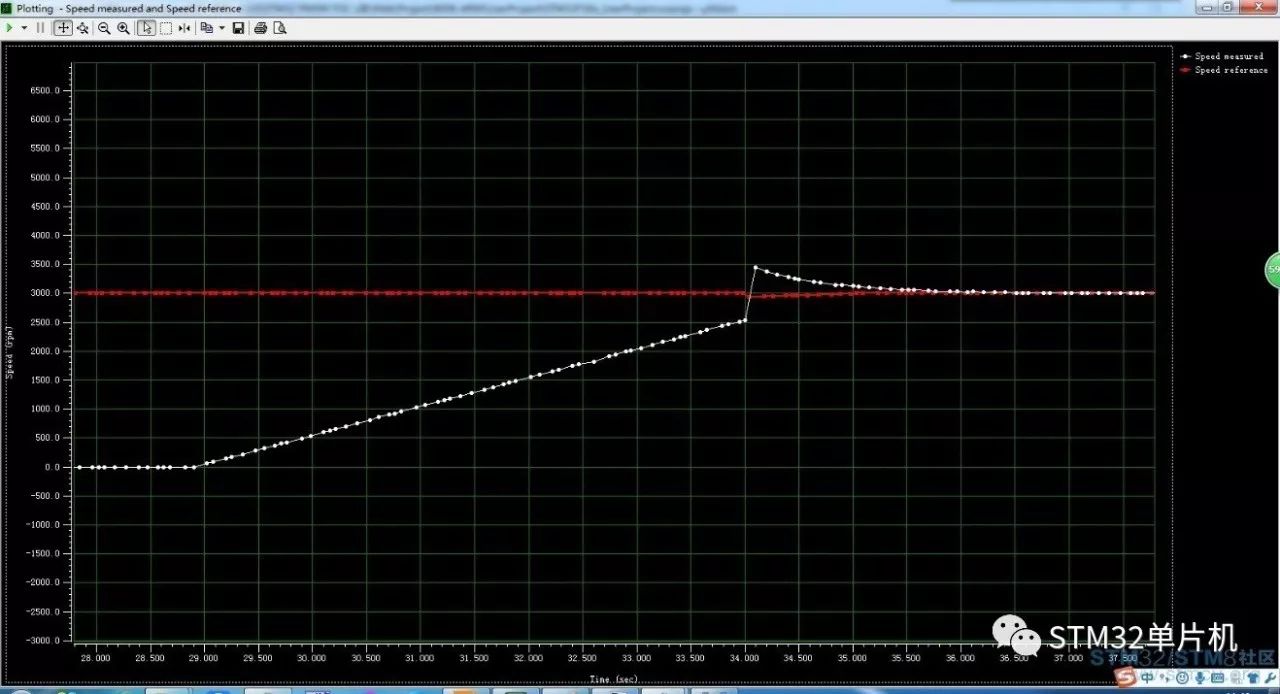Open the dropdown arrow next to Play
Image resolution: width=1280 pixels, height=694 pixels.
(24, 28)
